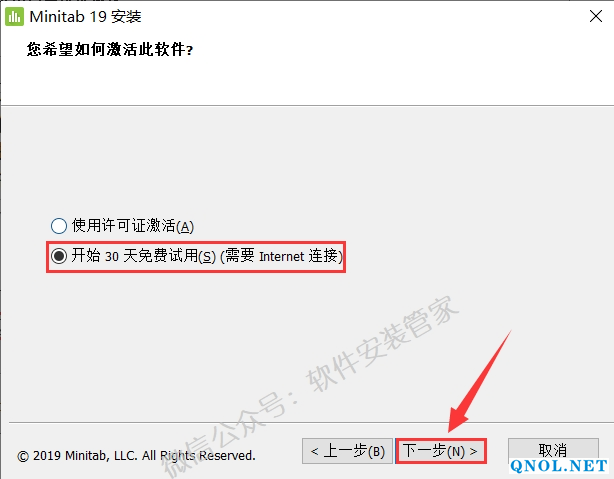Go back using the 上一步(B) button
Image resolution: width=614 pixels, height=479 pixels.
point(347,451)
